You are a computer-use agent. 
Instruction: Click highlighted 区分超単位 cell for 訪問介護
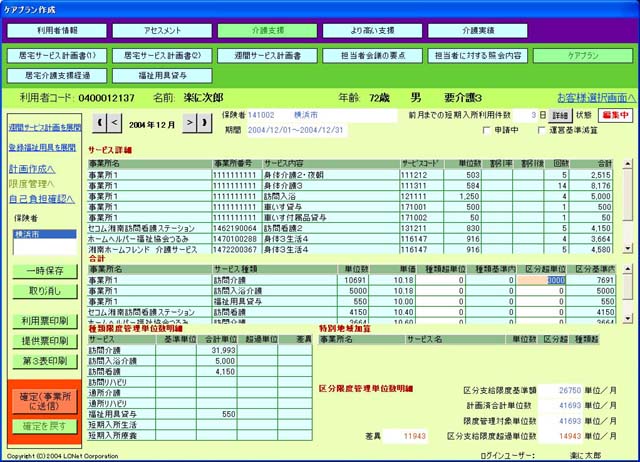[541, 280]
